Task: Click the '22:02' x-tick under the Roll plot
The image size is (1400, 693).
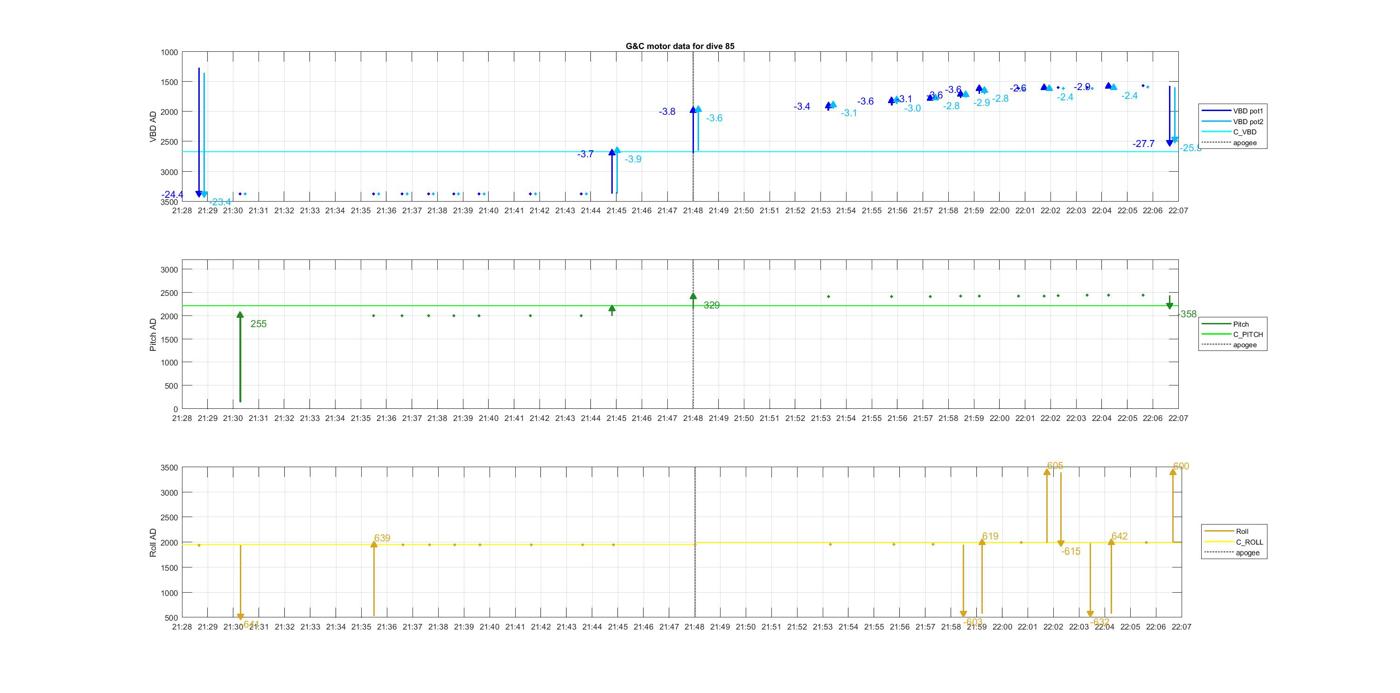Action: point(1053,627)
